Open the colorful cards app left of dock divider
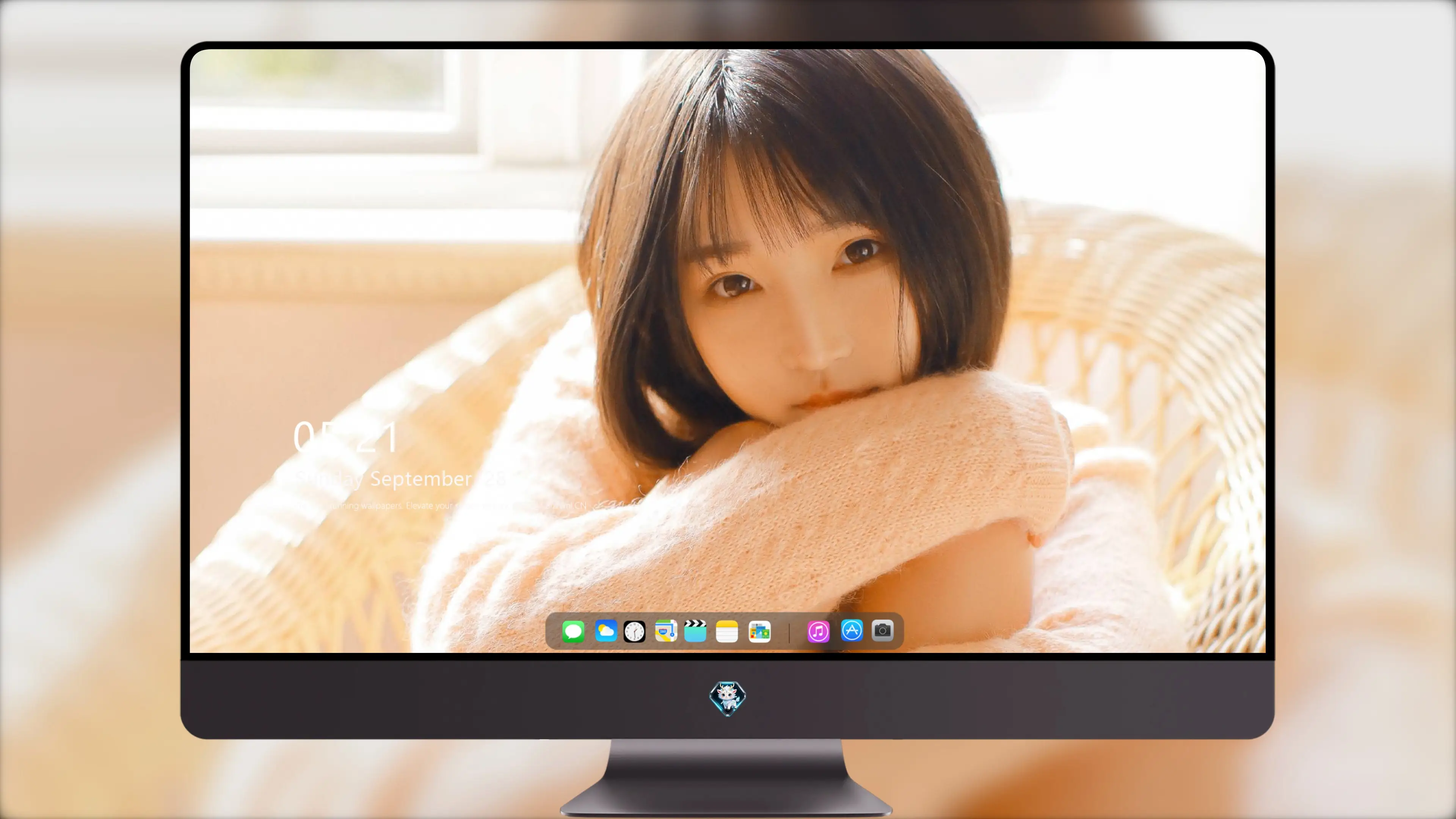 click(759, 631)
